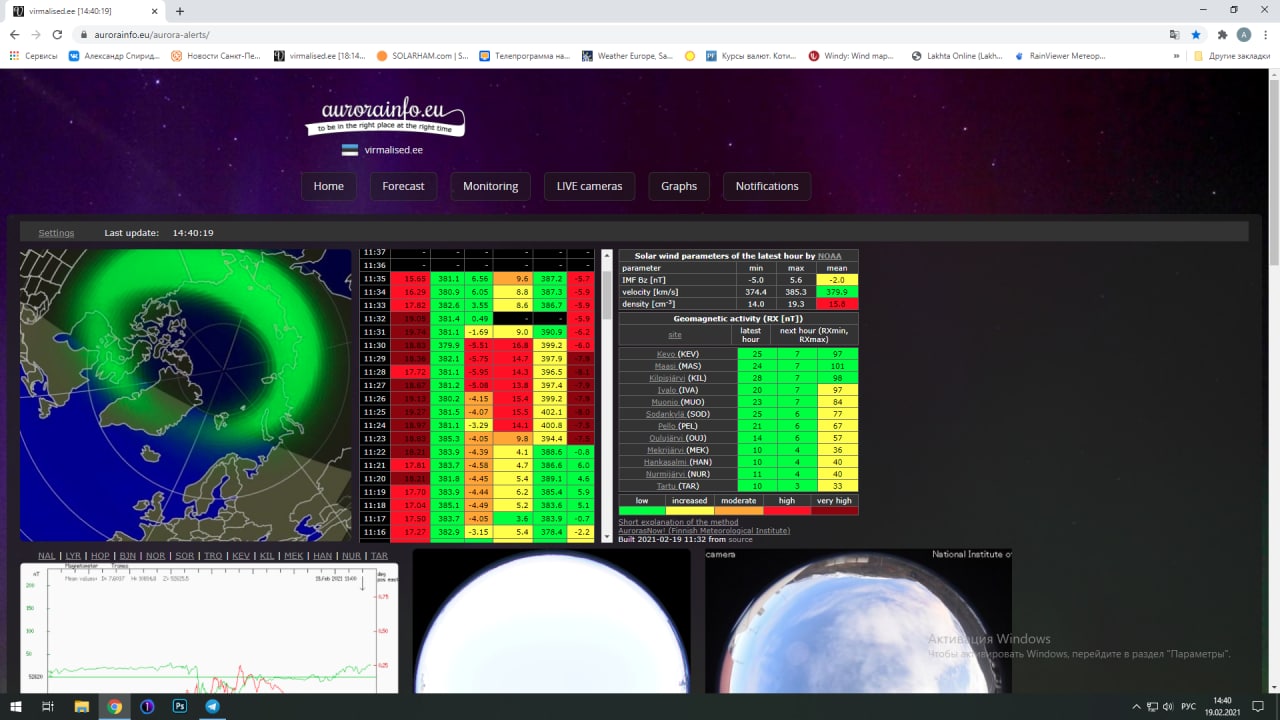This screenshot has width=1280, height=720.
Task: Click the data table scrollbar down arrow
Action: (x=606, y=537)
